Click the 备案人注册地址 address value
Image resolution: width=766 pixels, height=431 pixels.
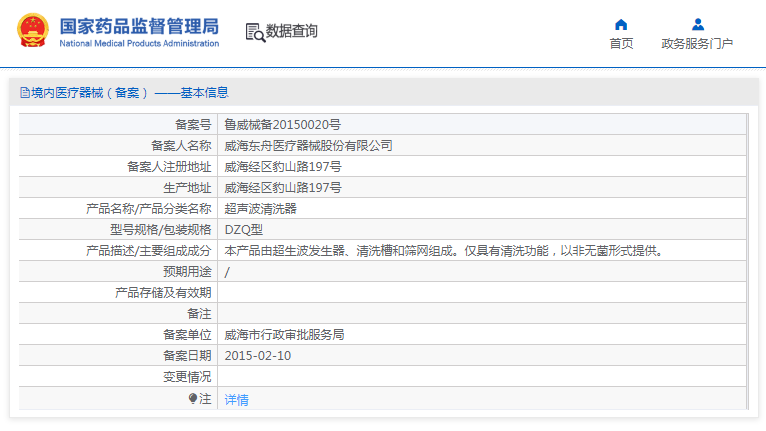[x=283, y=167]
